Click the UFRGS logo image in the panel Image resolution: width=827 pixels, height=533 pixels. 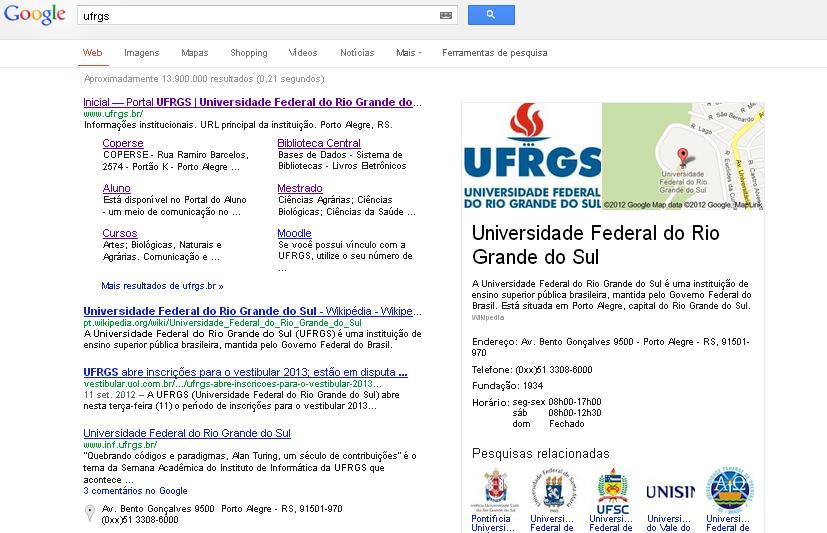point(532,157)
